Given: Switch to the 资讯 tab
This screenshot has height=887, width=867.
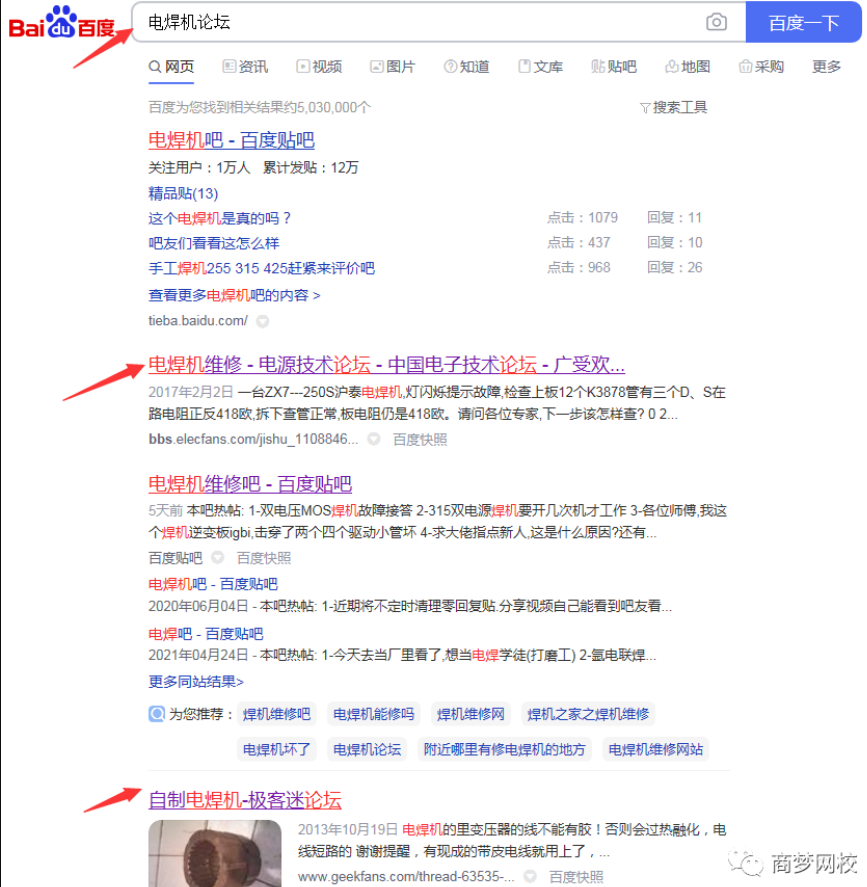Looking at the screenshot, I should pyautogui.click(x=245, y=67).
